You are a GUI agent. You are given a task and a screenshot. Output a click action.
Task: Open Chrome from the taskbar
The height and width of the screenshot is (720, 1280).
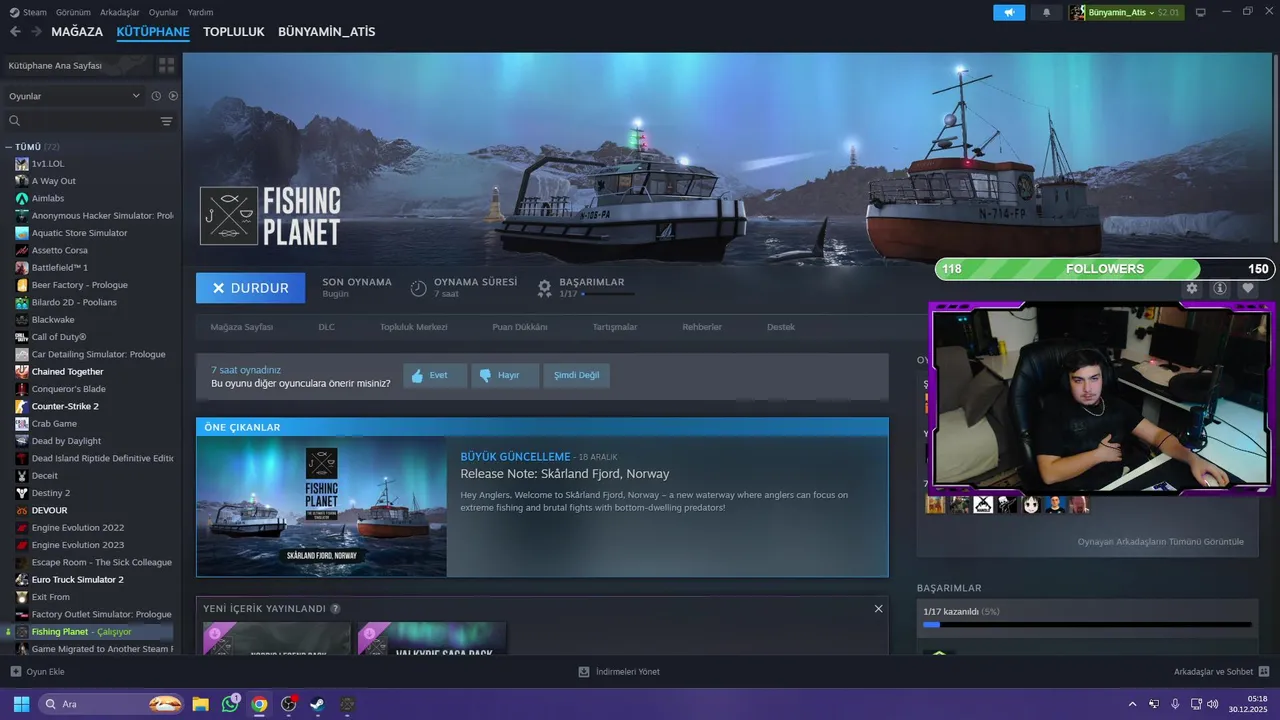pos(259,704)
